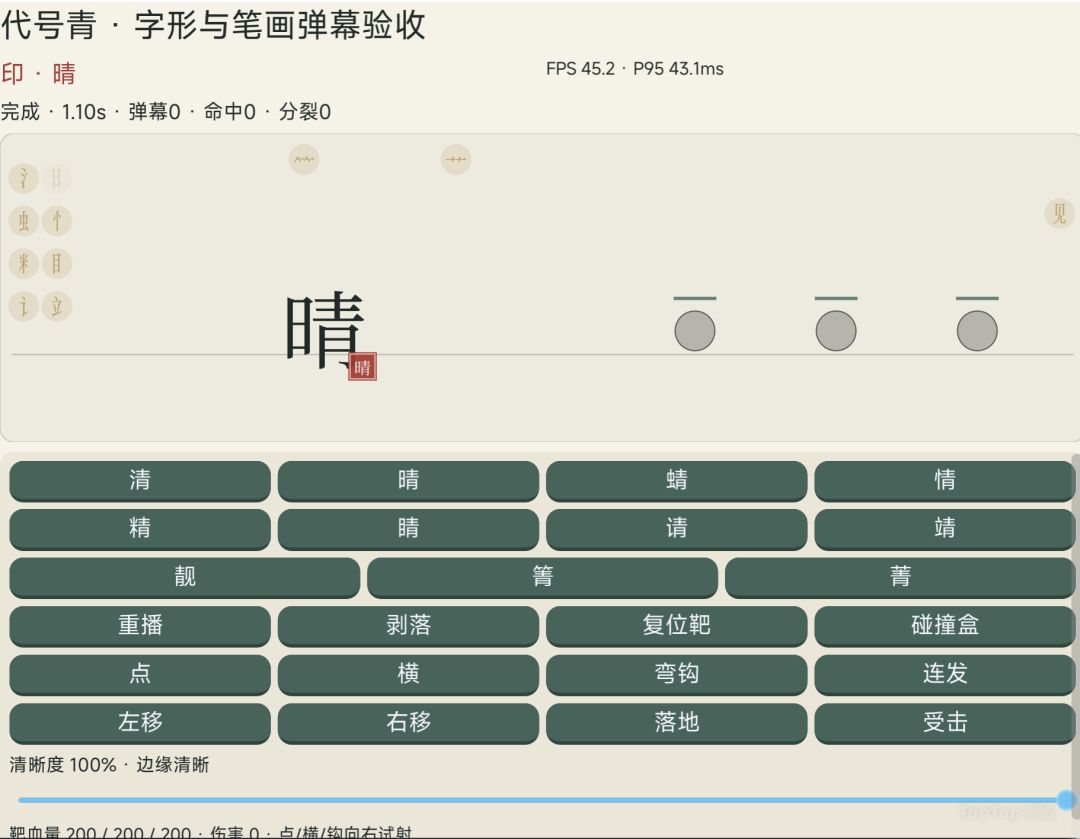Image resolution: width=1080 pixels, height=839 pixels.
Task: Select the 请 character button
Action: pyautogui.click(x=676, y=528)
